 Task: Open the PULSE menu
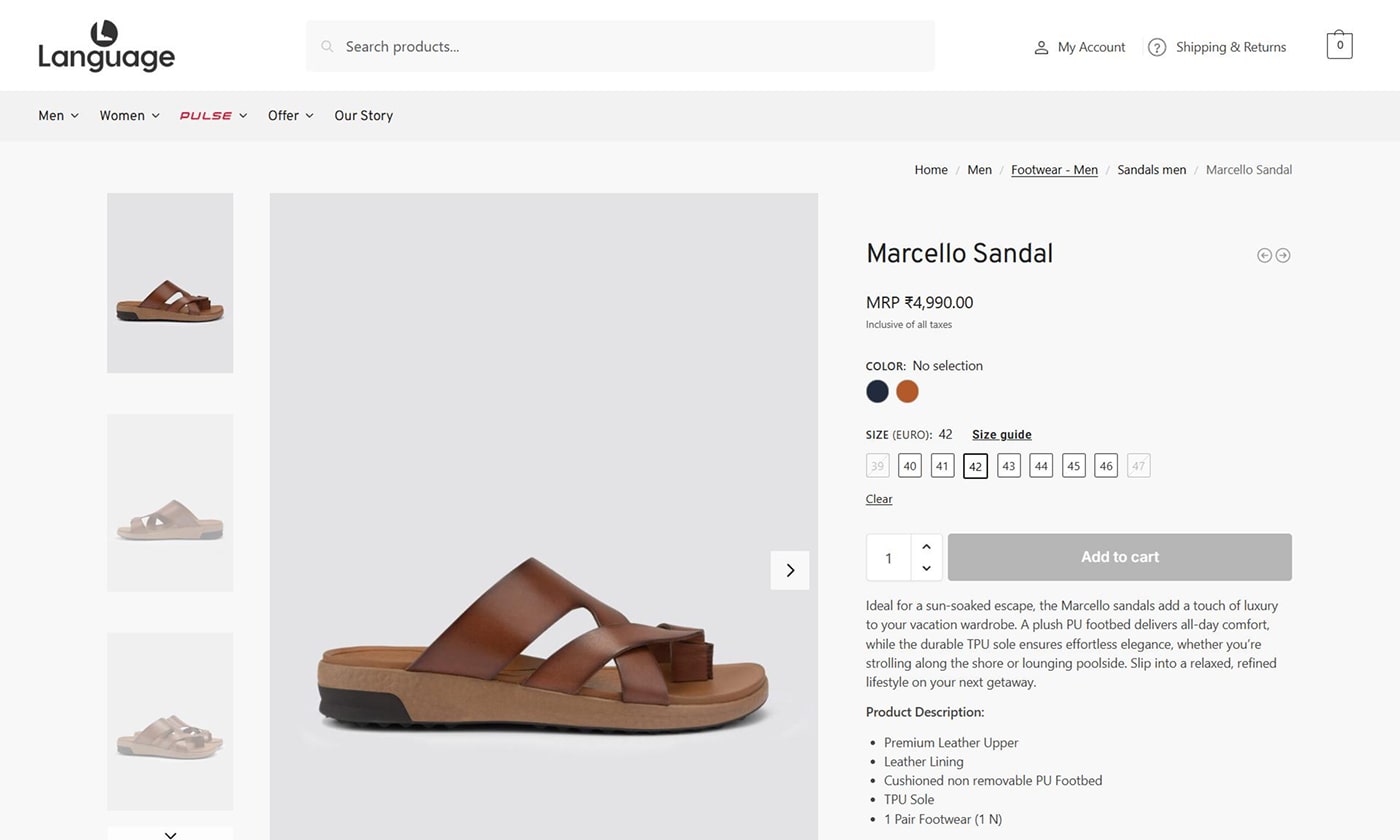coord(213,116)
